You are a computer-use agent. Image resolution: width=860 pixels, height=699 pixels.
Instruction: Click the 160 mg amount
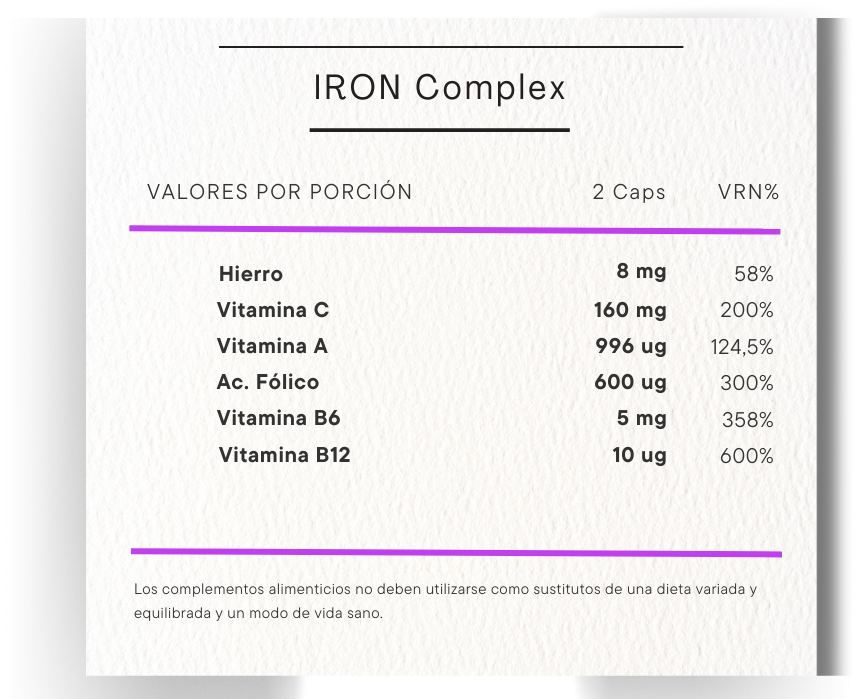tap(630, 310)
